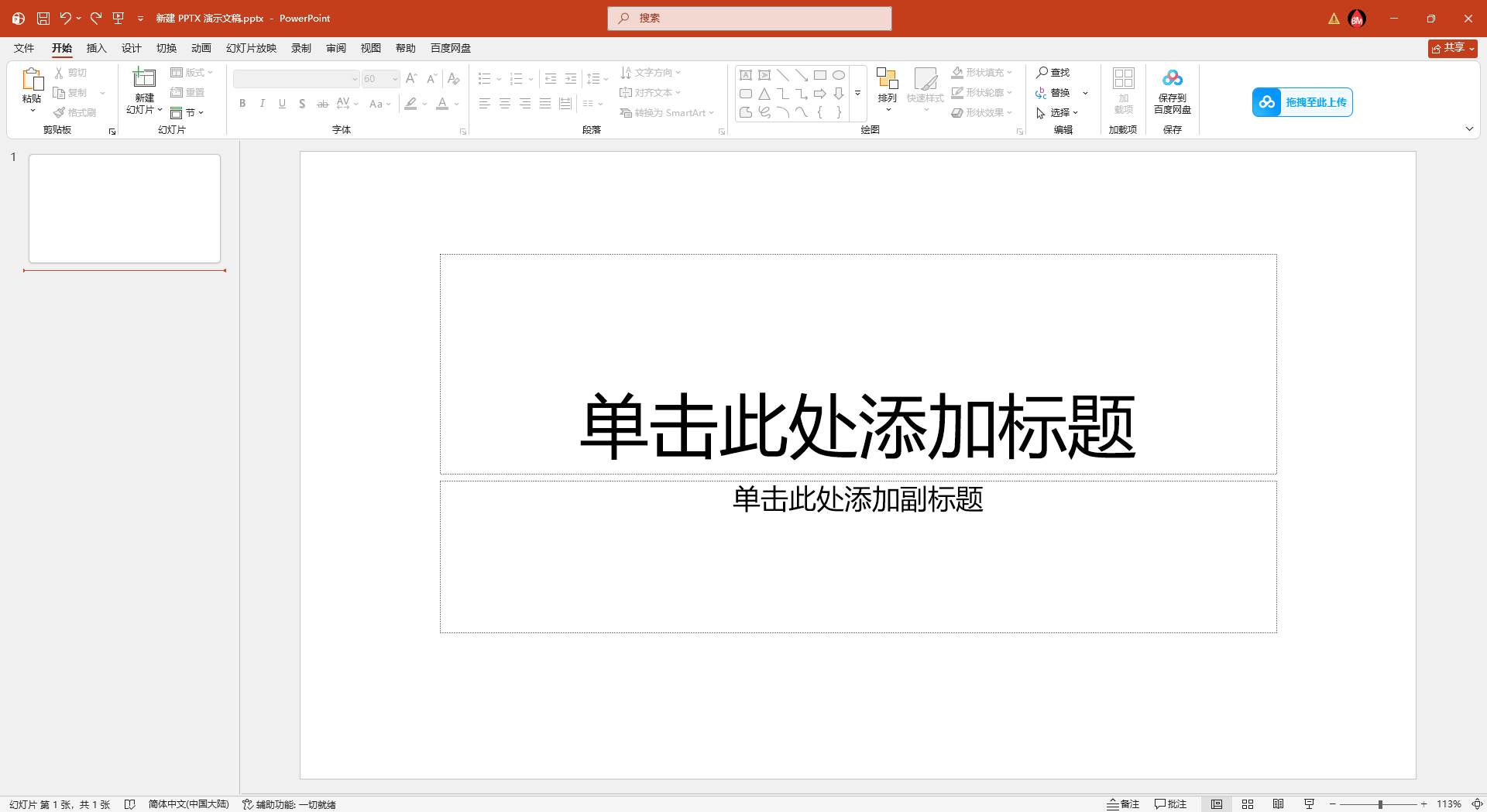Click the 格式刷 (Format Painter) icon
Image resolution: width=1487 pixels, height=812 pixels.
tap(60, 111)
